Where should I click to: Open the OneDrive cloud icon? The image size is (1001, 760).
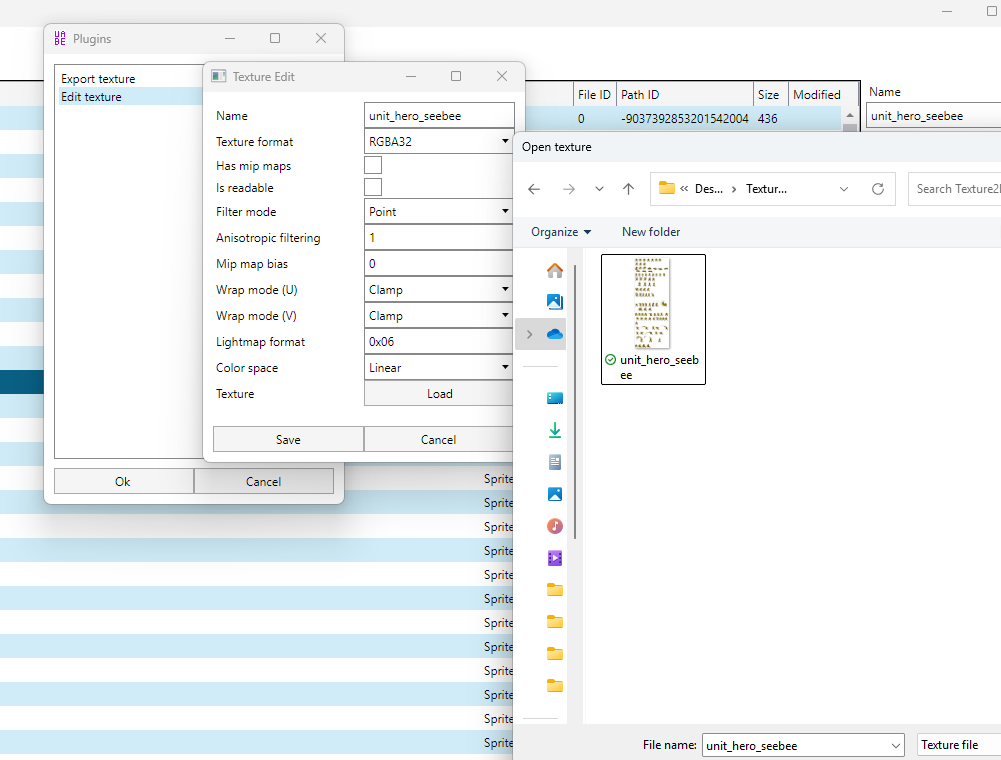(555, 334)
